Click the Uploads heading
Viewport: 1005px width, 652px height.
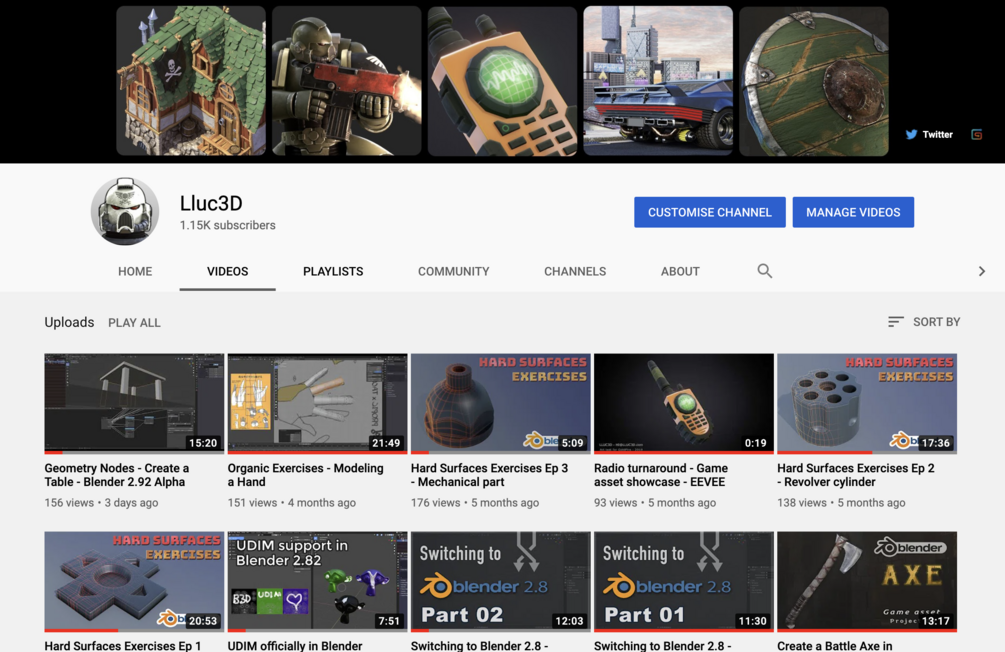[69, 322]
